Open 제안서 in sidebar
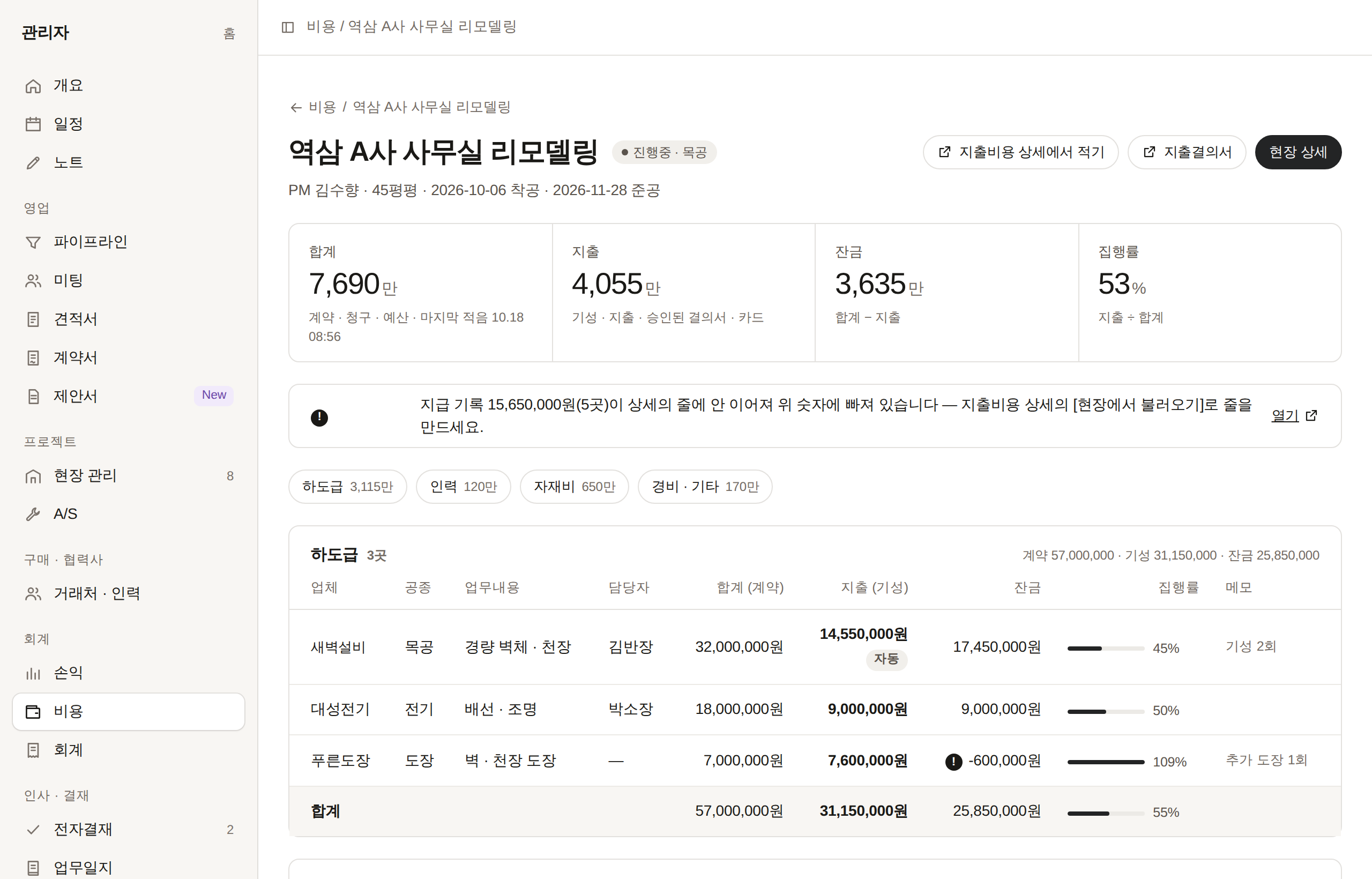The image size is (1372, 879). click(129, 396)
